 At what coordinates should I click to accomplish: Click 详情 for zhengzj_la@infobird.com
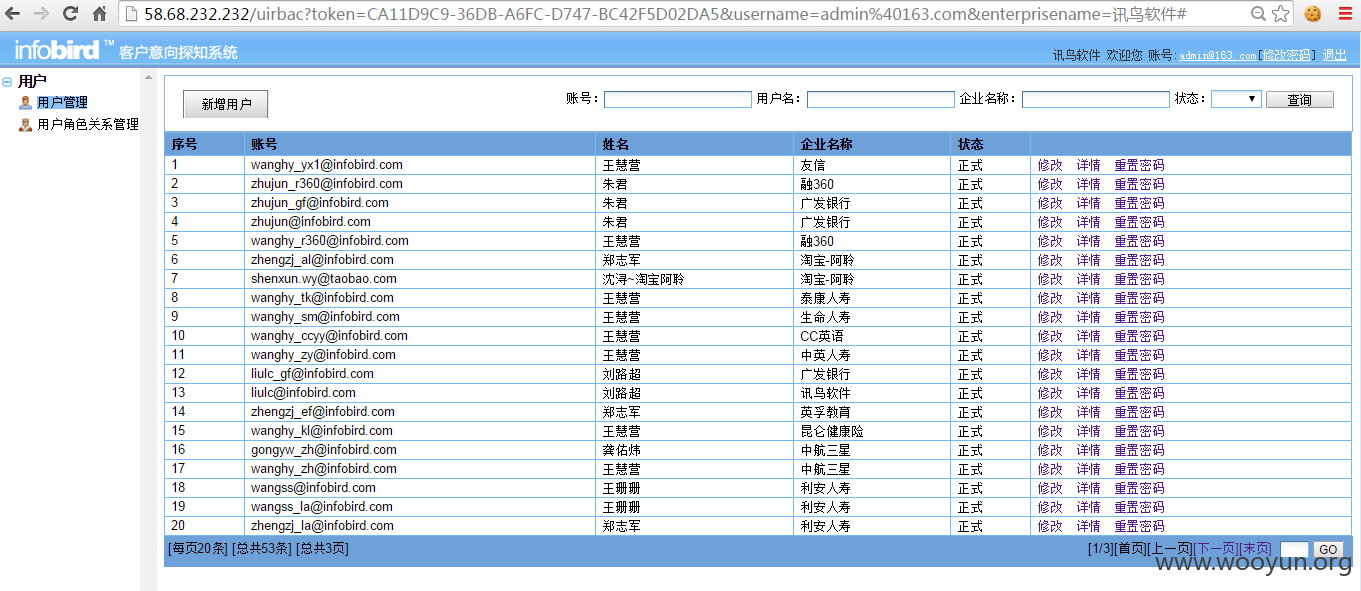tap(1088, 526)
